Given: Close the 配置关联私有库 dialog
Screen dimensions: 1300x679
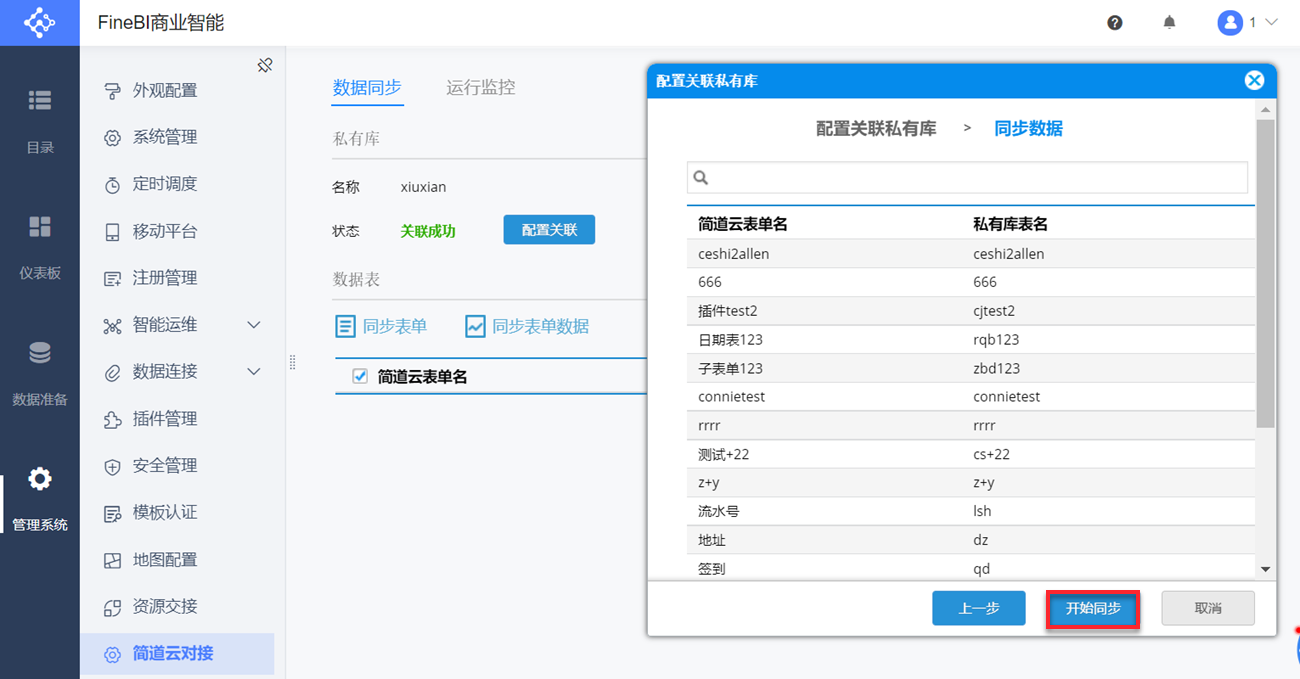Looking at the screenshot, I should [x=1254, y=81].
